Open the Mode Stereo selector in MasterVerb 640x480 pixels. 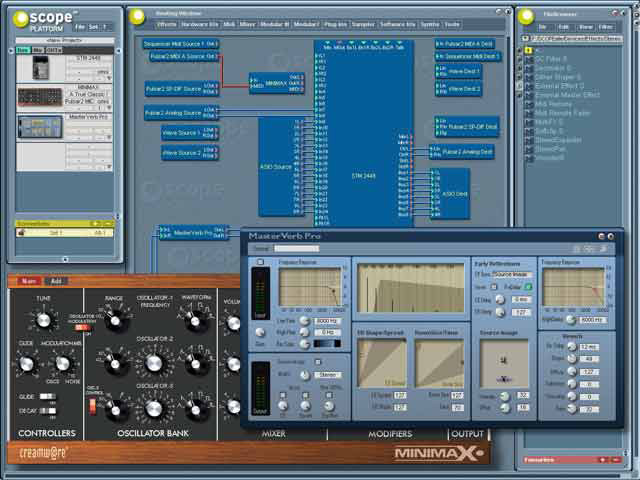click(x=327, y=374)
